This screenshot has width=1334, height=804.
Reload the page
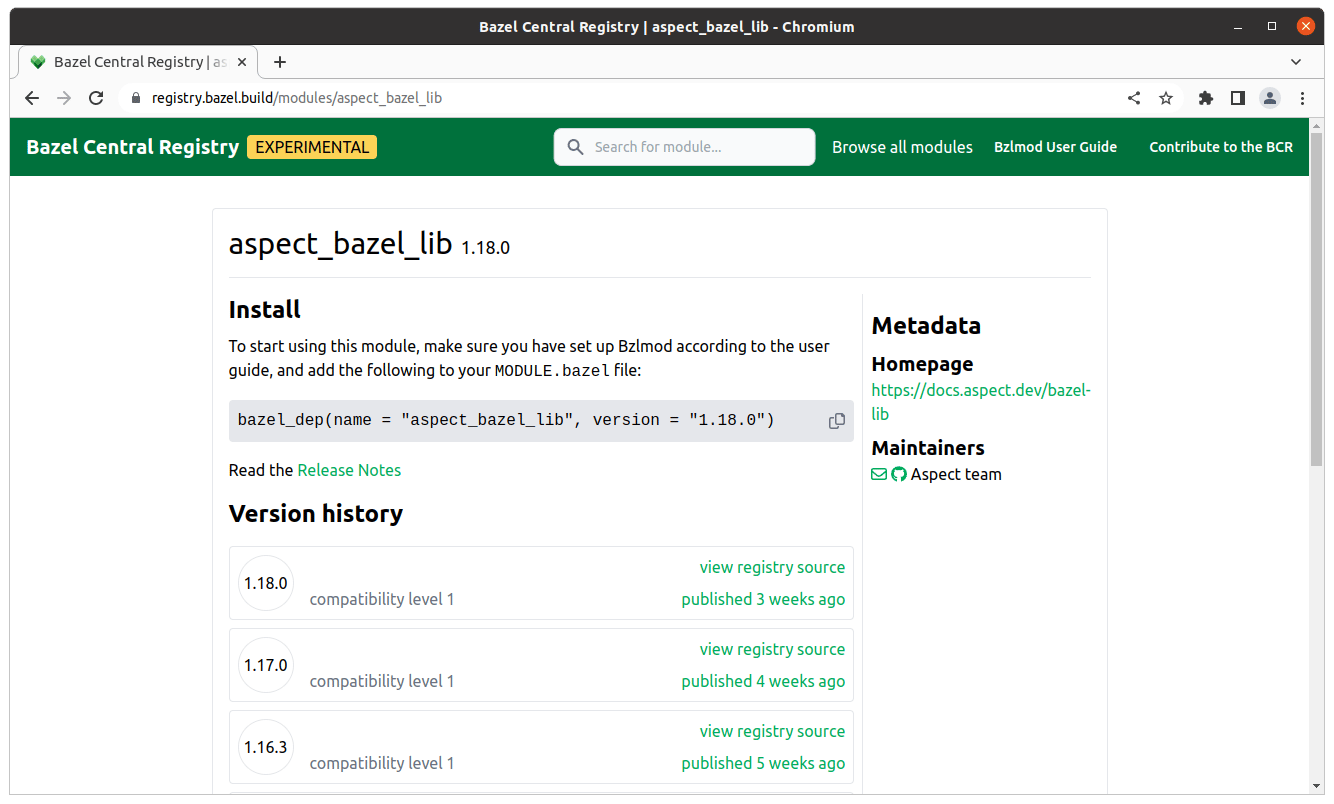click(x=96, y=98)
